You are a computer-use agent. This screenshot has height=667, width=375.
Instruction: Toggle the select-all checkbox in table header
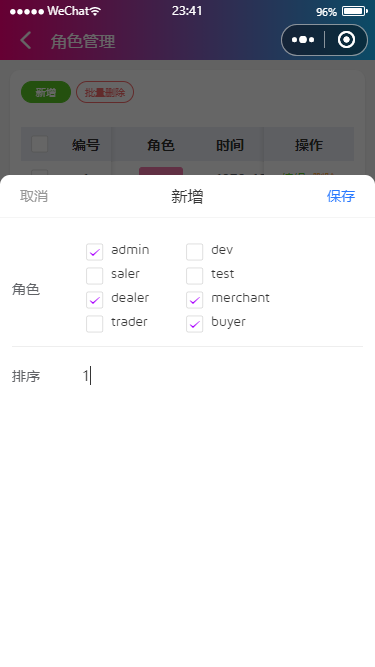click(x=40, y=145)
